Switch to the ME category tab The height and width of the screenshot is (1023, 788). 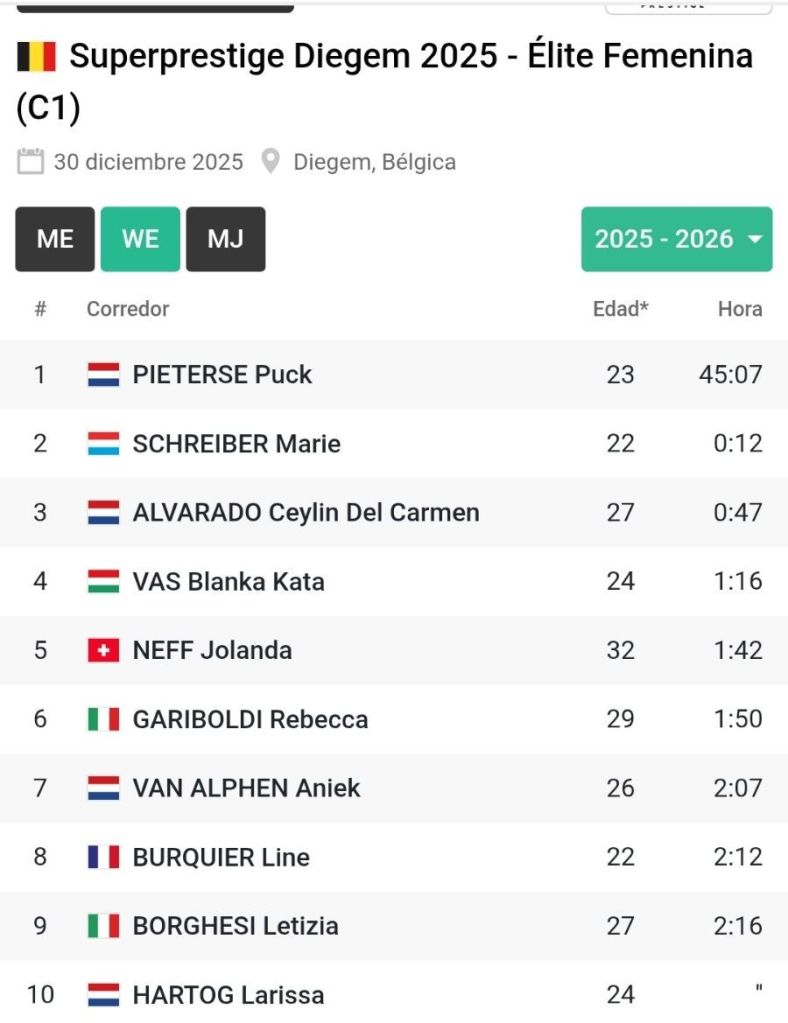click(x=55, y=239)
